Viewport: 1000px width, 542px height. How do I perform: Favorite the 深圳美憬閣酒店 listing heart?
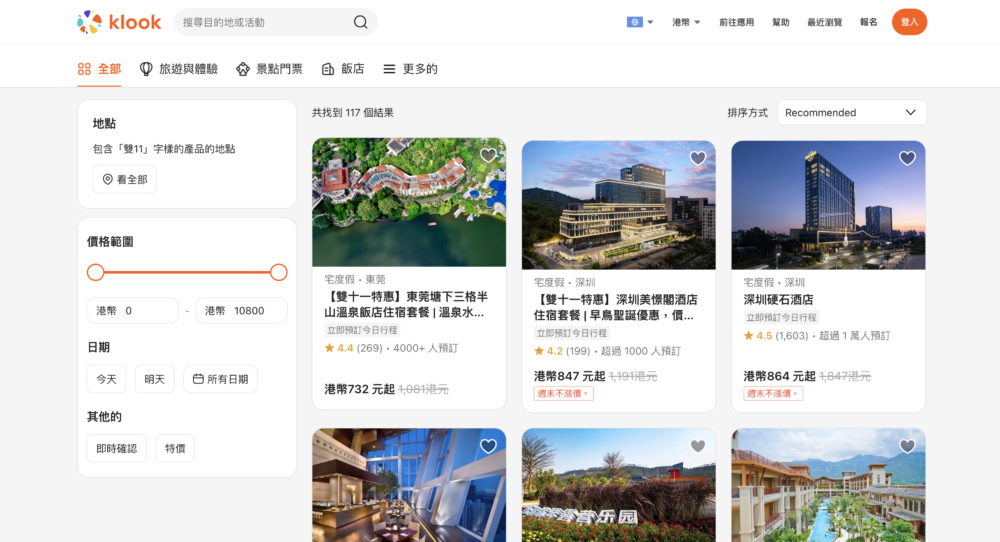(x=698, y=158)
